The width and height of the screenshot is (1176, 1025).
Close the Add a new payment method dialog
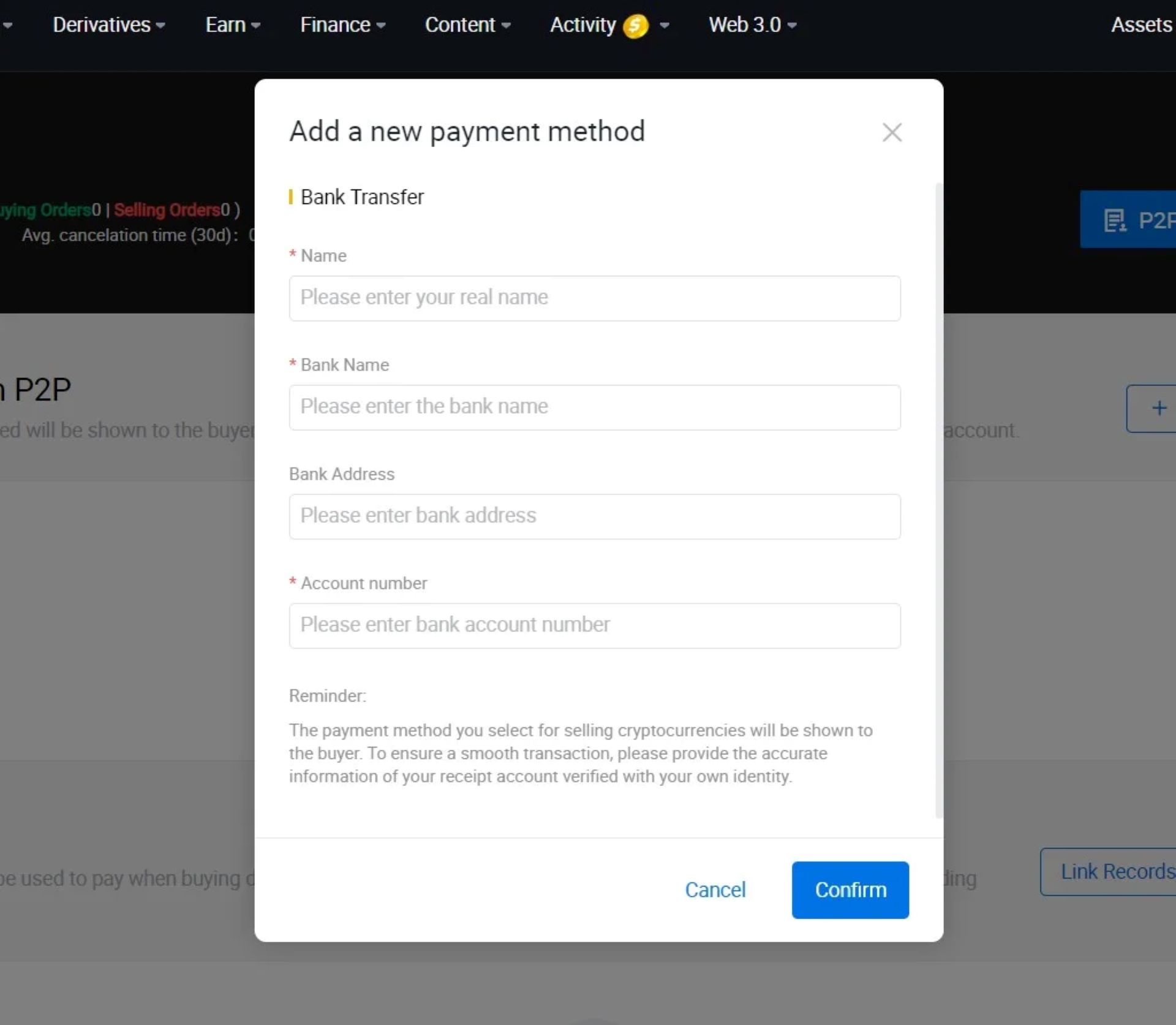point(892,132)
